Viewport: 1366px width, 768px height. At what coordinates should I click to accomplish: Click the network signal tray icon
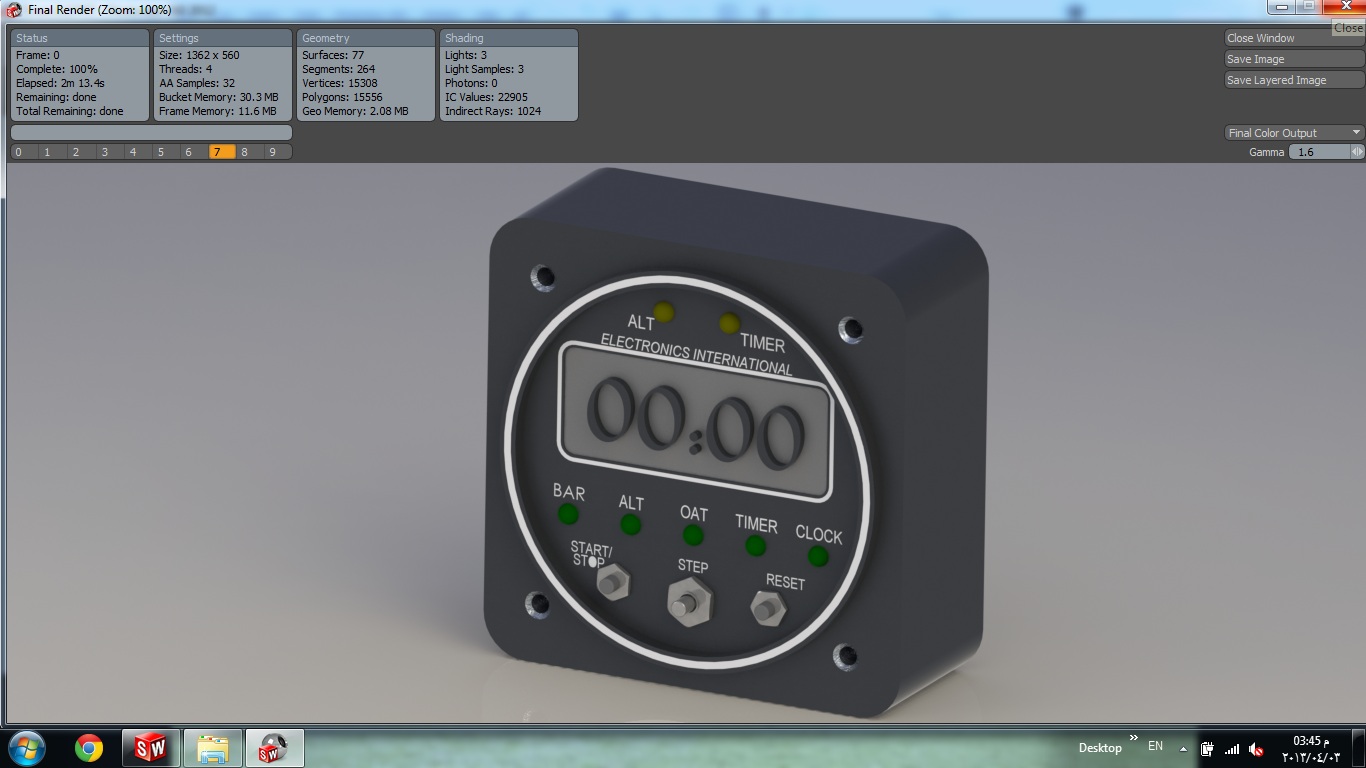(1232, 749)
